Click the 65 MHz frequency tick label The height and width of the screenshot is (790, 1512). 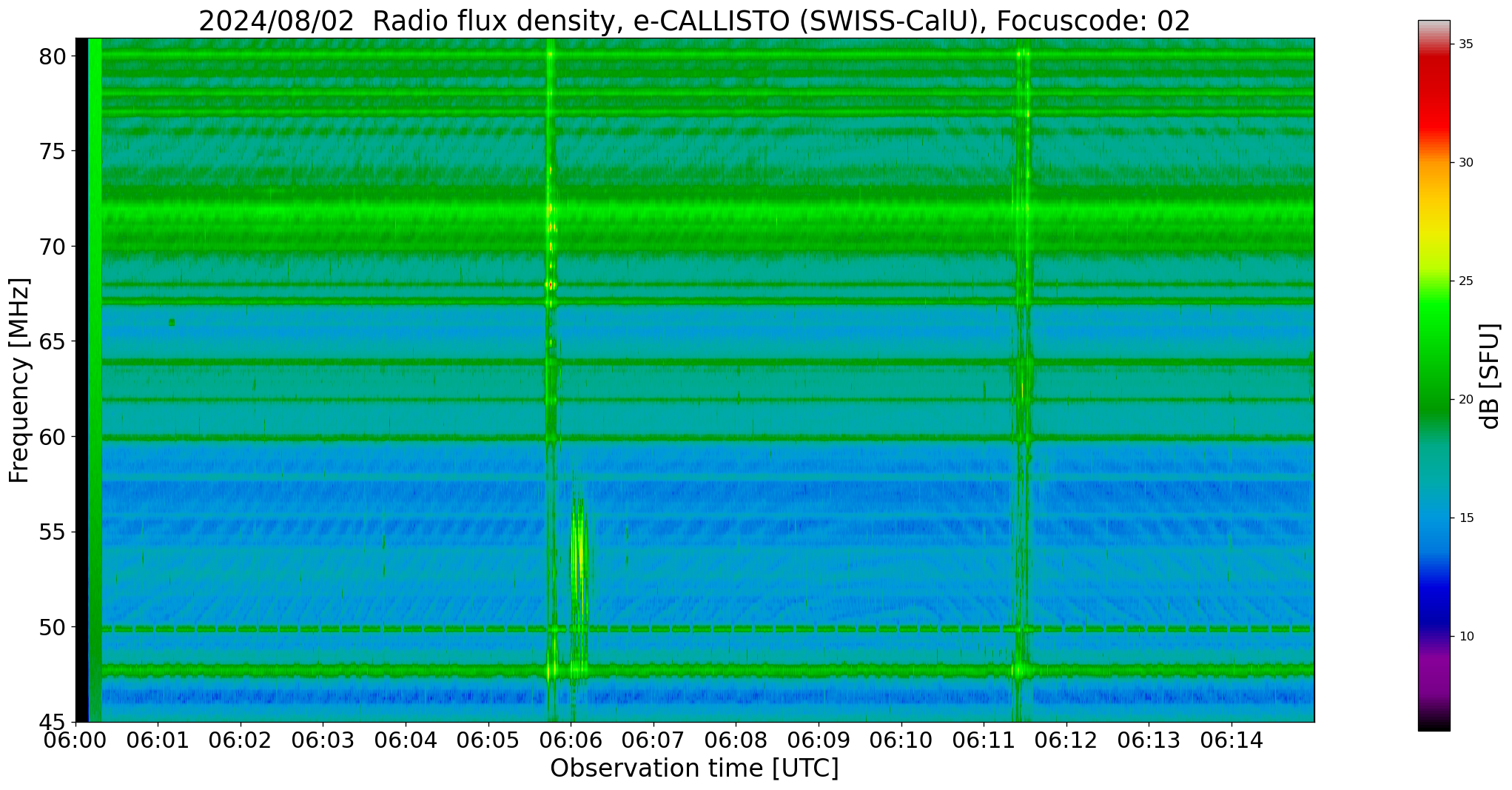(53, 342)
